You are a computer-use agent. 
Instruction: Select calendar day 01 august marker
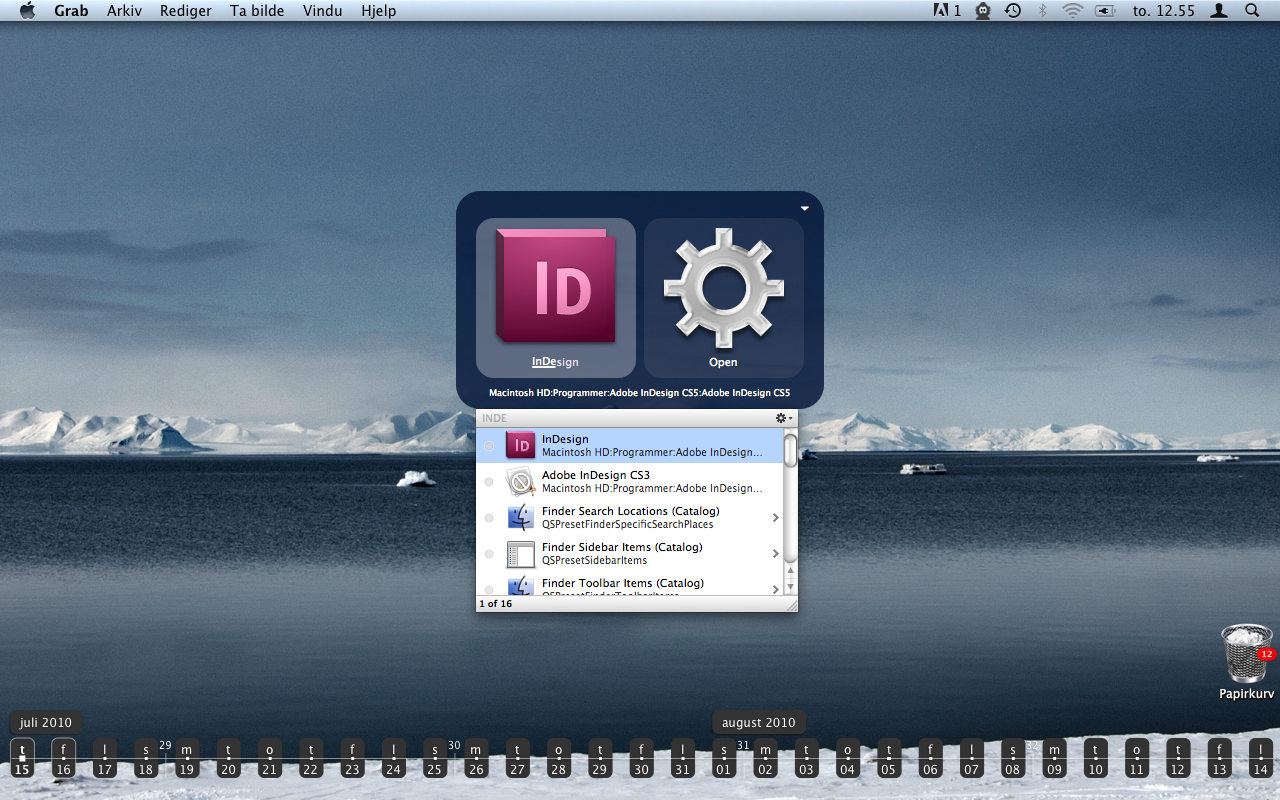724,759
